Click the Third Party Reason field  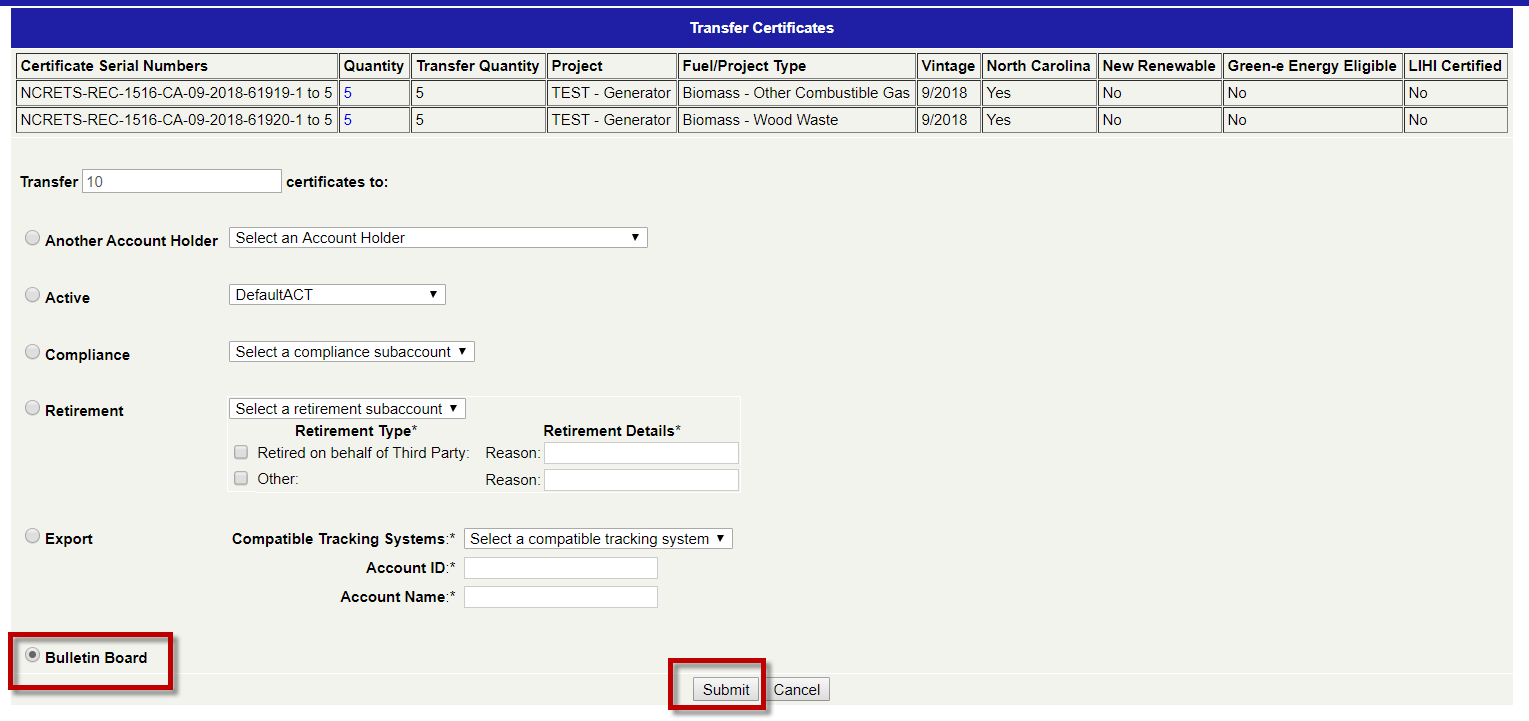tap(641, 454)
